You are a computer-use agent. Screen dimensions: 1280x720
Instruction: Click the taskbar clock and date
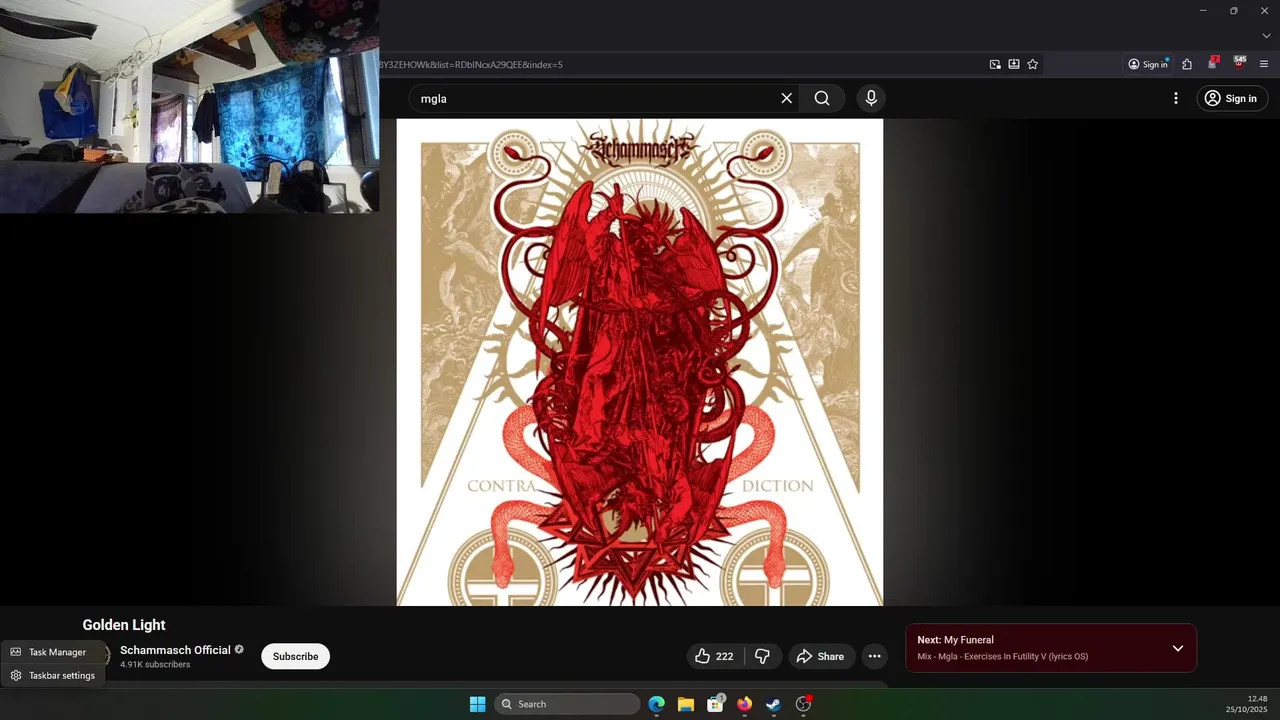tap(1247, 704)
